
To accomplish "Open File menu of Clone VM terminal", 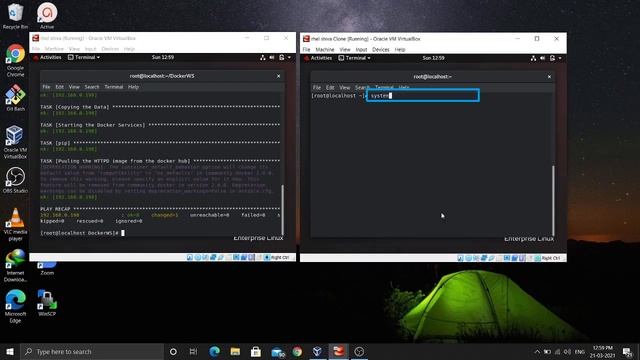I will [317, 87].
